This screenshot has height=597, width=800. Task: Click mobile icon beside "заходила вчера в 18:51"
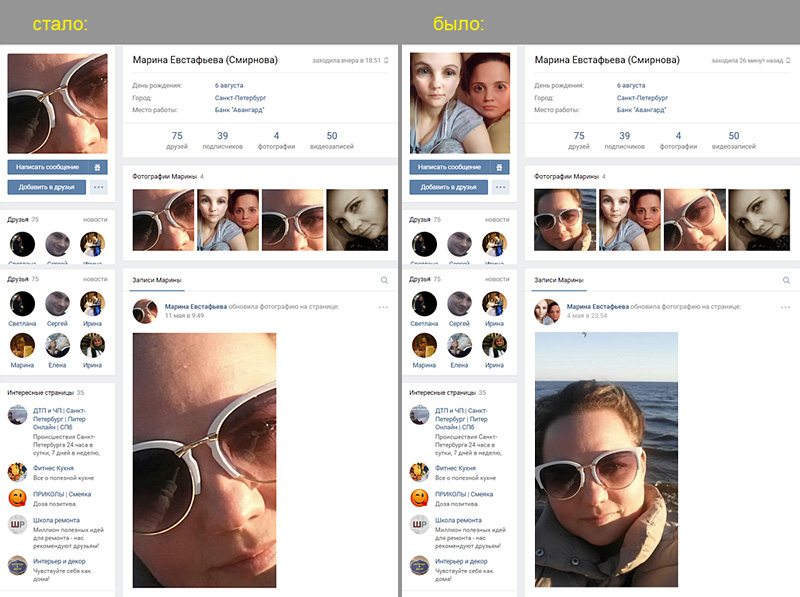coord(386,60)
